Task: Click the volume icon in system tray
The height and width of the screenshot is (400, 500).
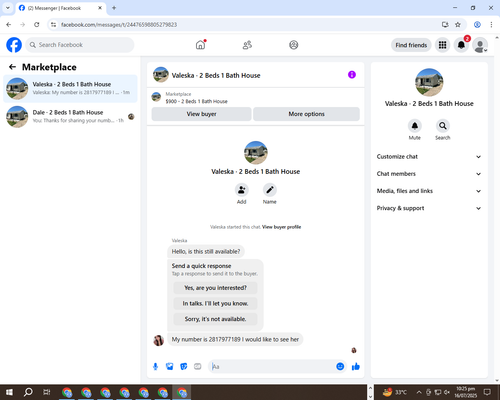Action: (447, 392)
